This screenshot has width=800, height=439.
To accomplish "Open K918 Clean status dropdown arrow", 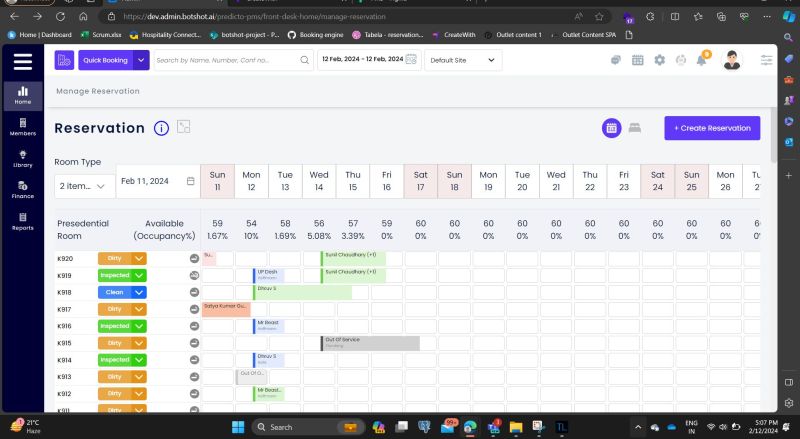I will 139,292.
